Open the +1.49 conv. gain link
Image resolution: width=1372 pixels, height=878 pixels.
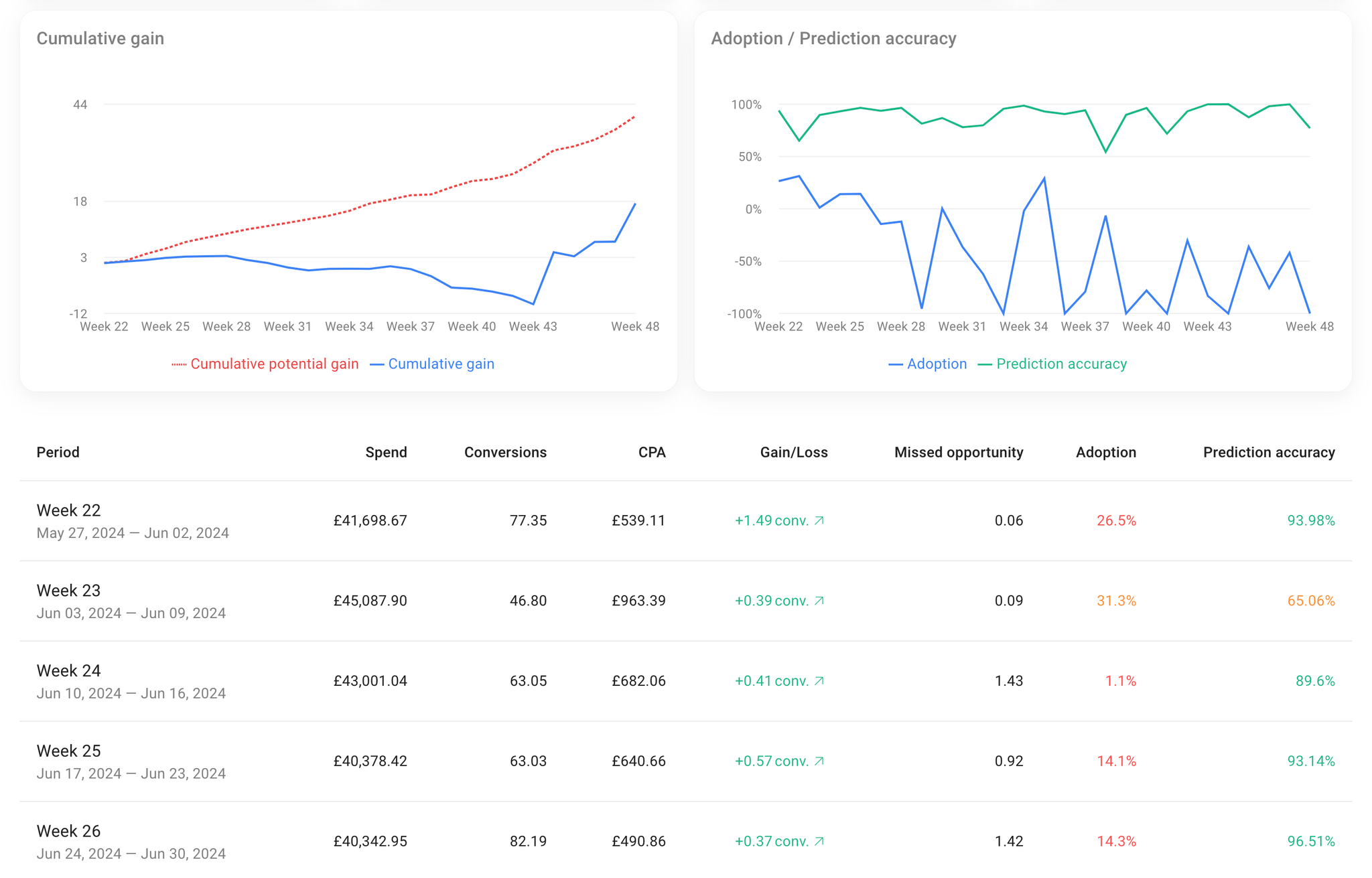[780, 520]
